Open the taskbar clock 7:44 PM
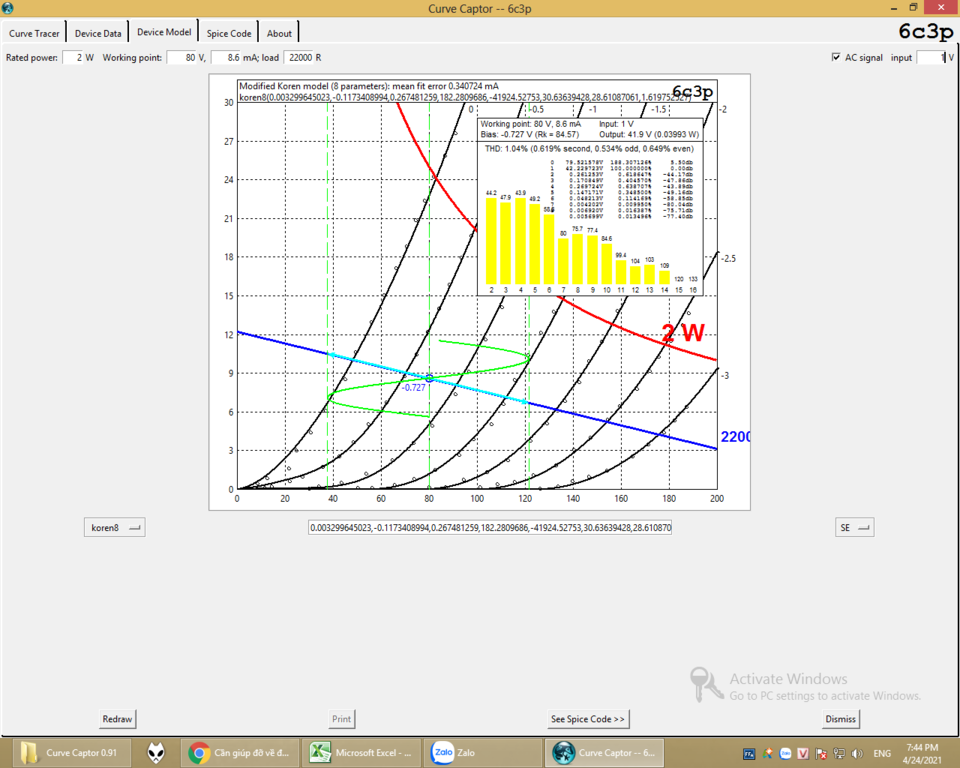 [x=922, y=753]
